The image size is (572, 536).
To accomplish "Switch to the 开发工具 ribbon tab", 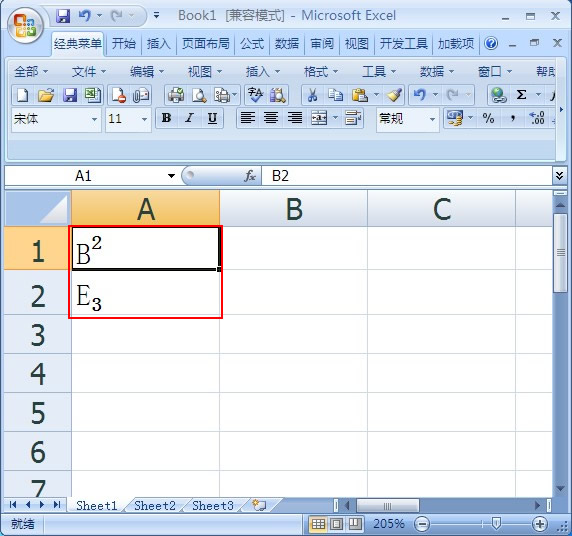I will coord(403,44).
